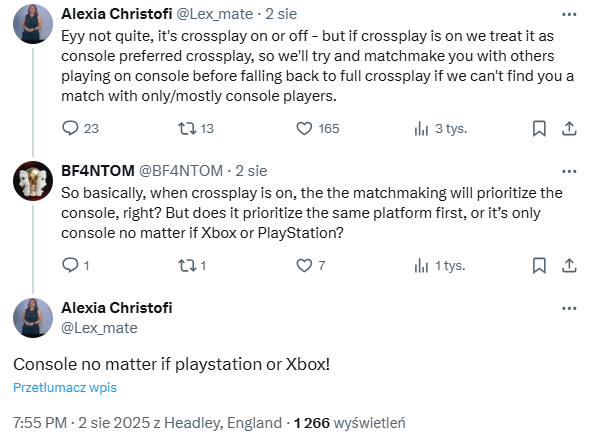The width and height of the screenshot is (589, 444).
Task: Open BF4NTOM's profile avatar
Action: point(33,181)
